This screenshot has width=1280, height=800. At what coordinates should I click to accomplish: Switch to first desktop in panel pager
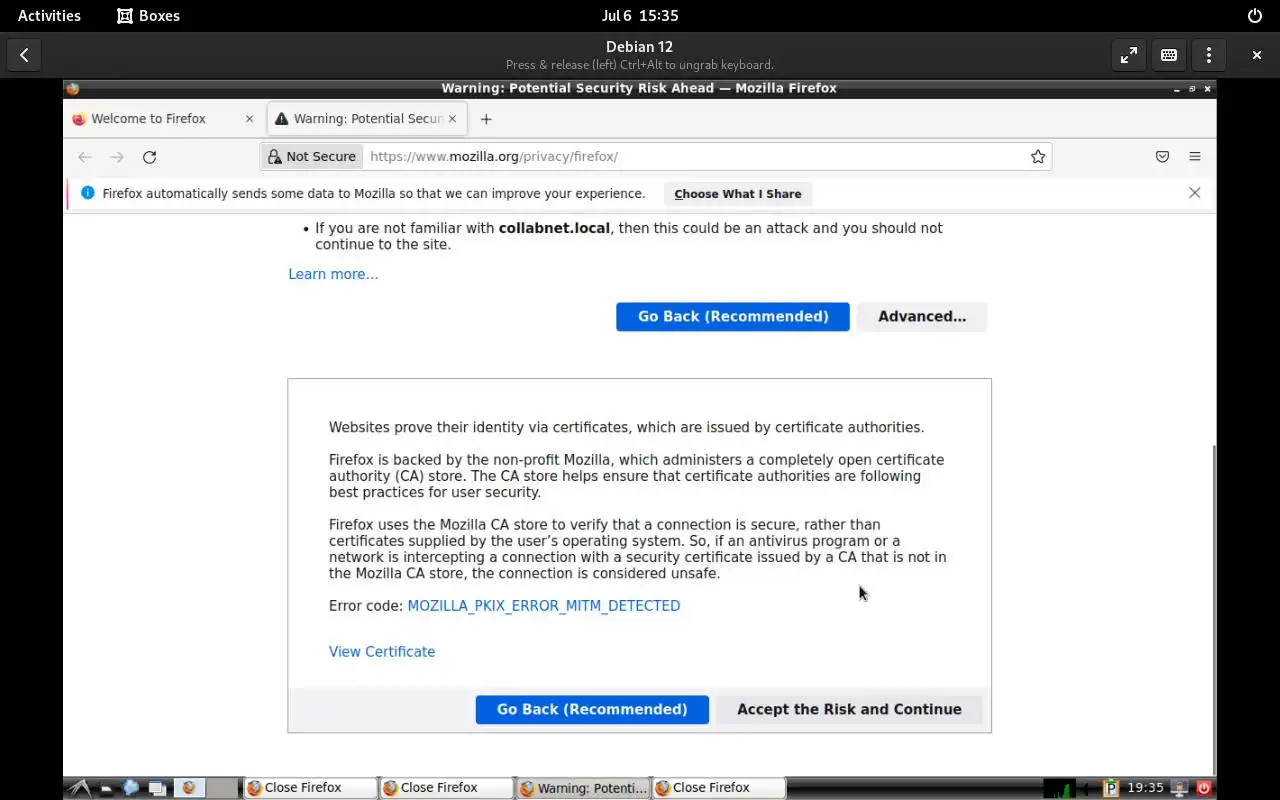point(191,788)
